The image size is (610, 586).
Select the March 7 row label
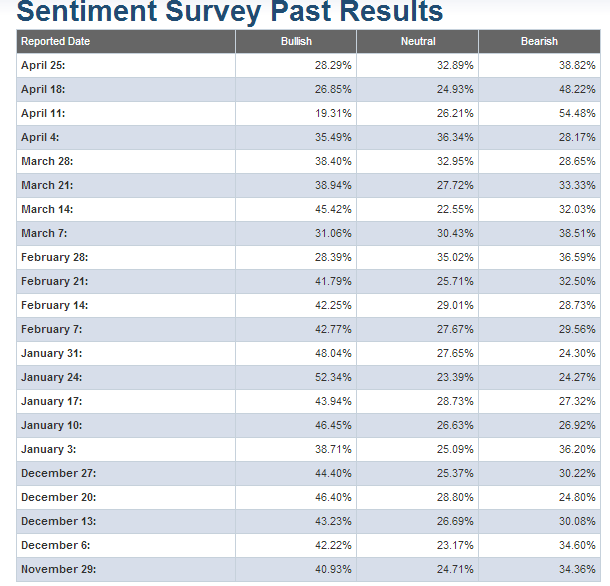click(44, 233)
